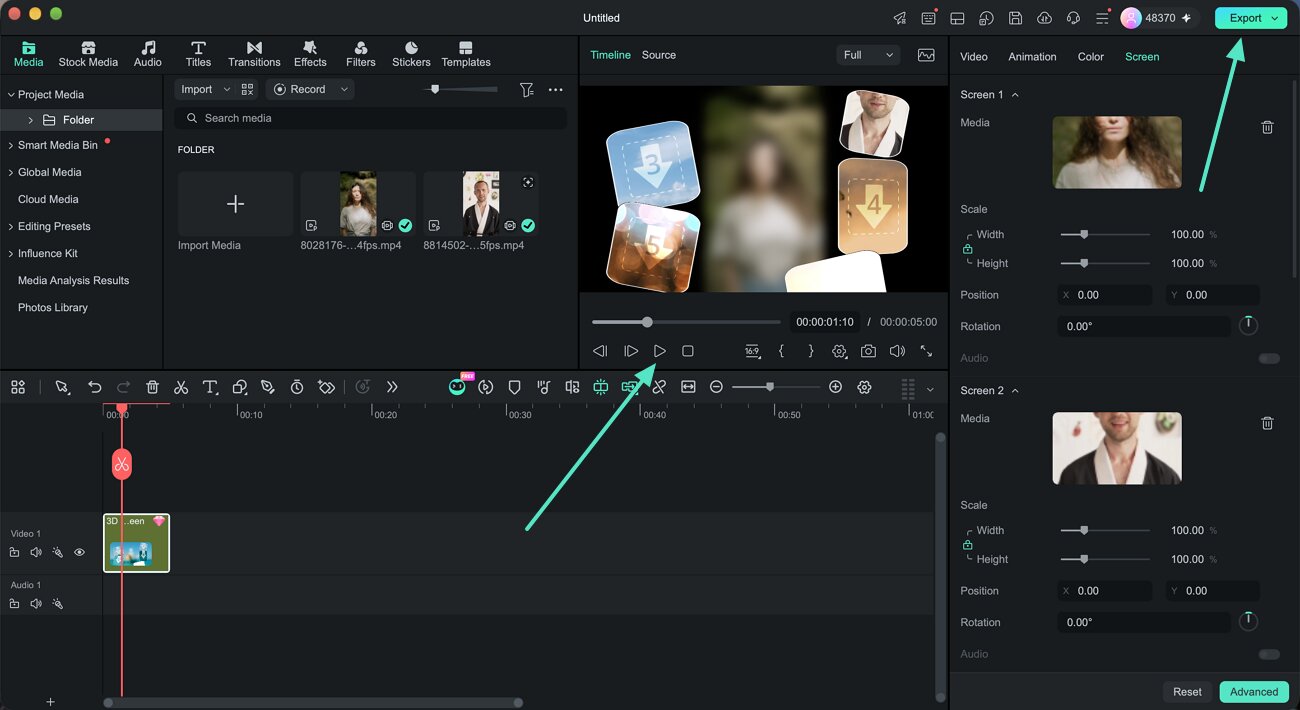Switch to the Color properties tab
Image resolution: width=1300 pixels, height=710 pixels.
point(1090,57)
